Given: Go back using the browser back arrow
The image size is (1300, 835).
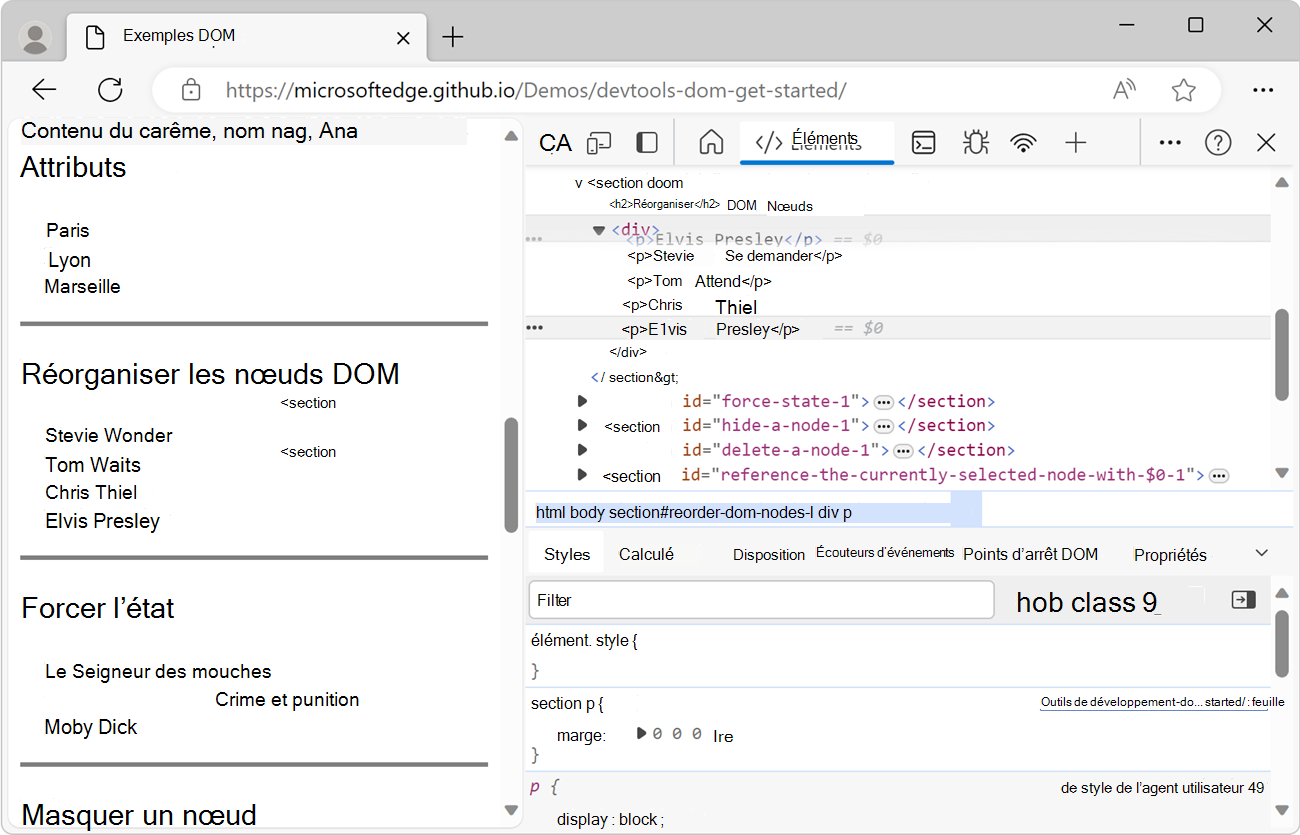Looking at the screenshot, I should 44,90.
